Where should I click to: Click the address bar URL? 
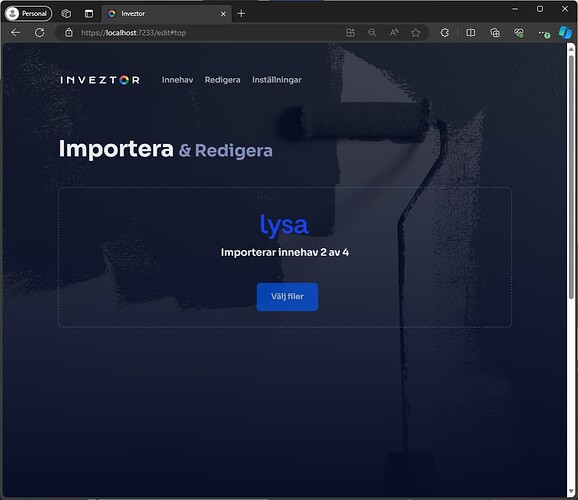point(133,33)
